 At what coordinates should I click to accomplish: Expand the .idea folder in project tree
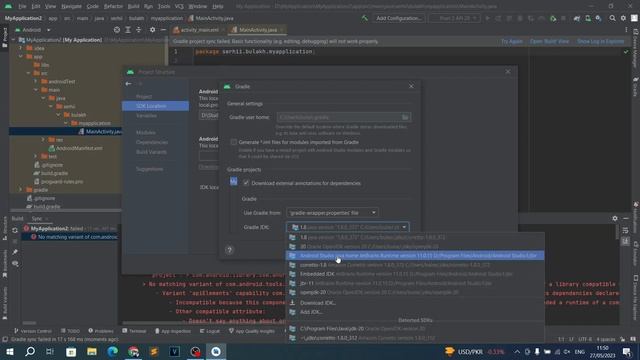click(21, 48)
